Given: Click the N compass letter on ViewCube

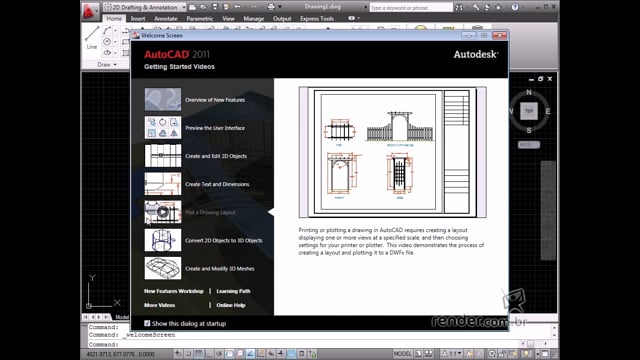Looking at the screenshot, I should [x=529, y=92].
